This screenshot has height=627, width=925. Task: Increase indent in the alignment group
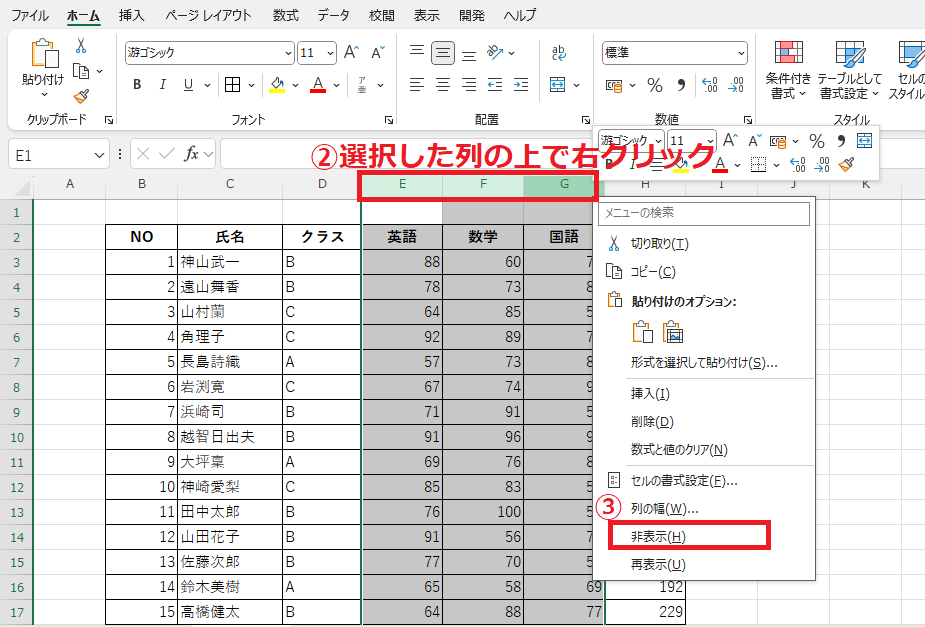tap(521, 85)
